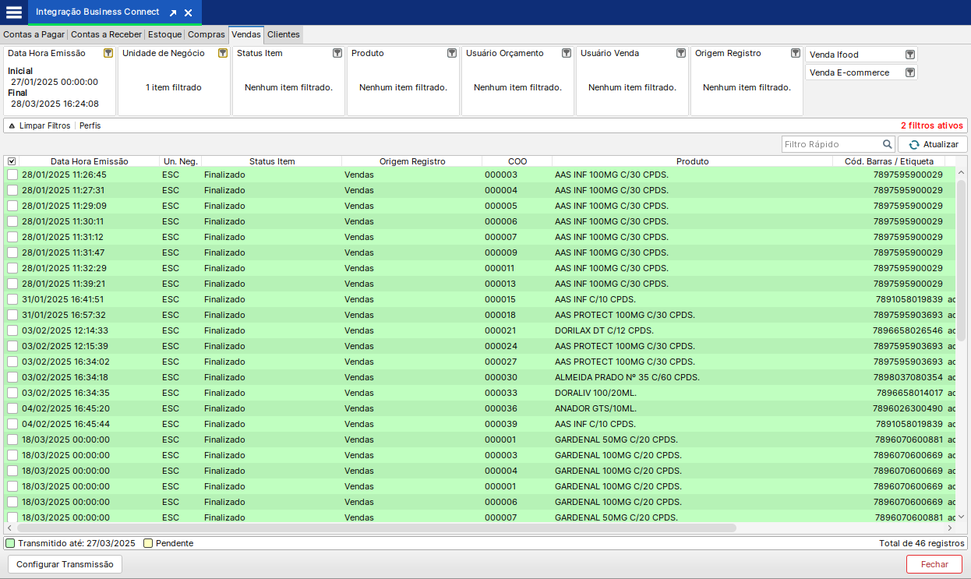
Task: Open the Venda E-commerce filter dropdown
Action: (x=909, y=73)
